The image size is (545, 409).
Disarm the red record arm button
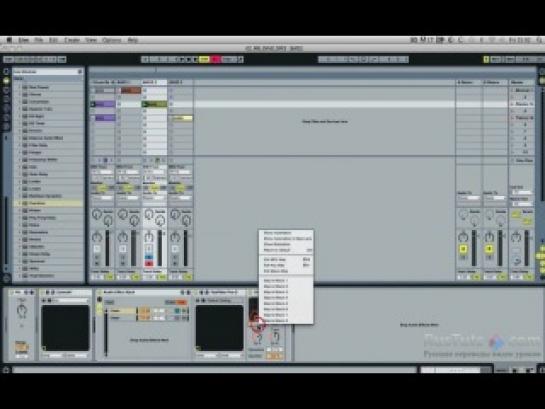click(149, 263)
